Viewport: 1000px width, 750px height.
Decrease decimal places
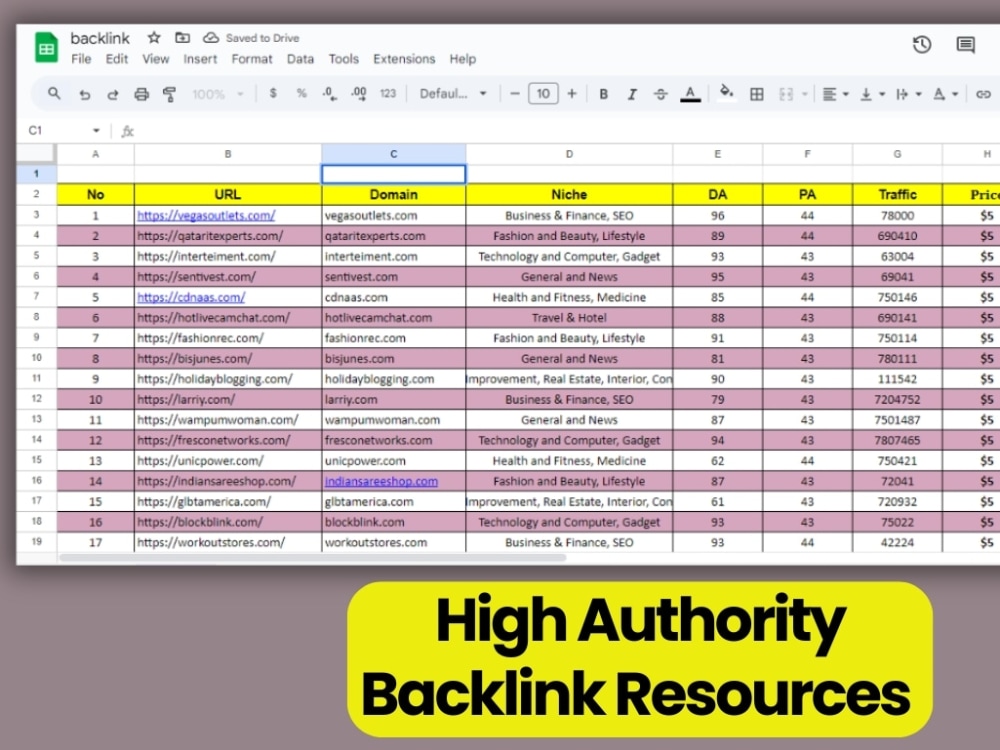330,94
